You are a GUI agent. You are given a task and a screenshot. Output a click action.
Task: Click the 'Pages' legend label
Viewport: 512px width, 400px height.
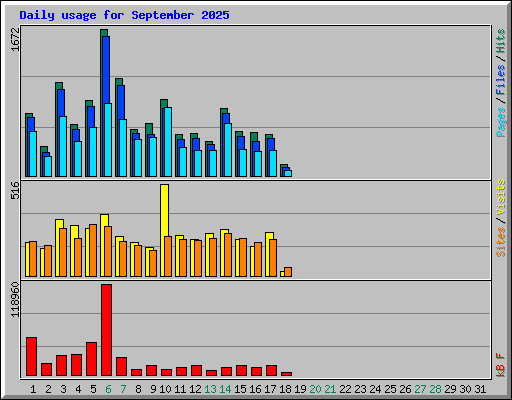pos(500,122)
